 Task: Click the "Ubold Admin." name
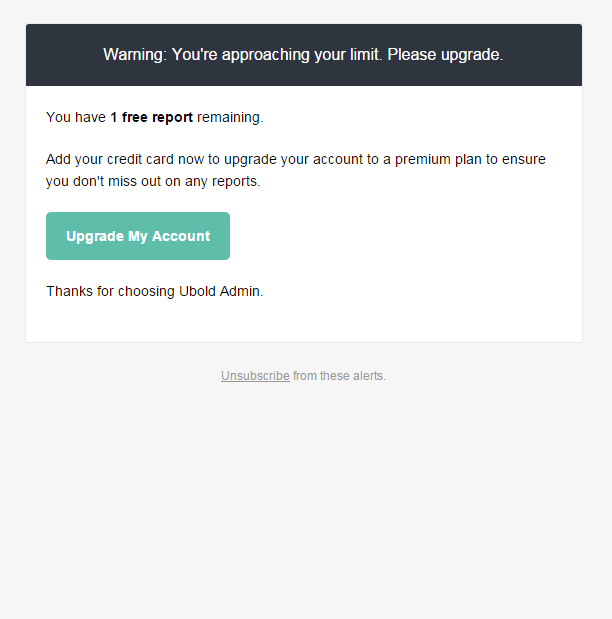221,291
